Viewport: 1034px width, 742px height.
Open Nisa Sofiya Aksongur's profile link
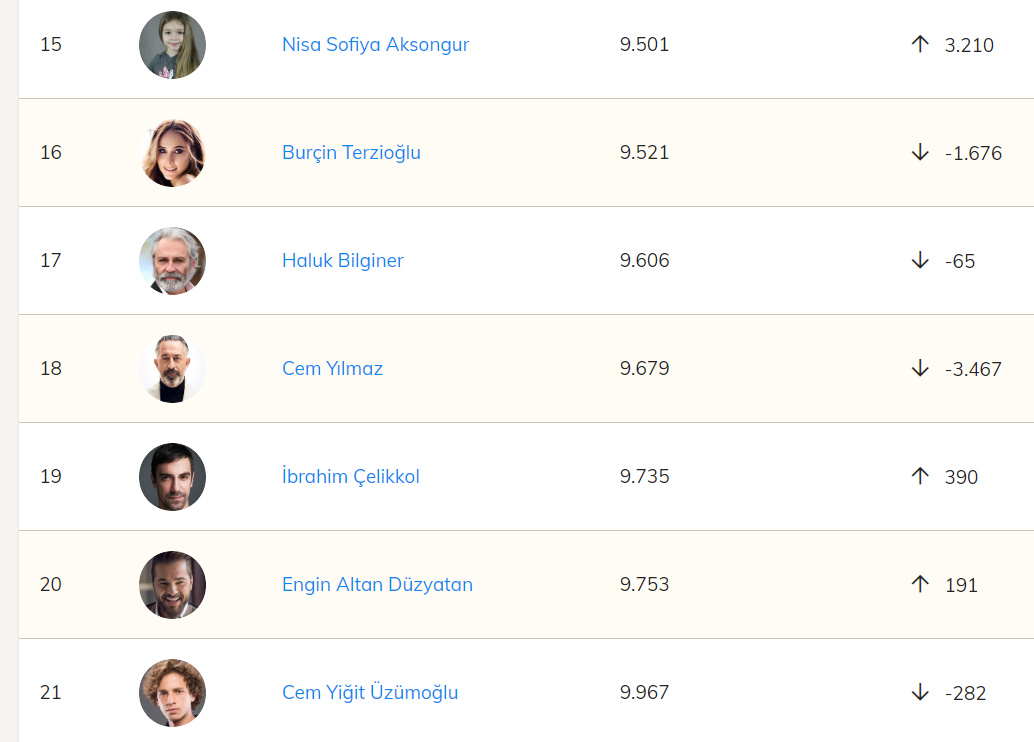375,45
